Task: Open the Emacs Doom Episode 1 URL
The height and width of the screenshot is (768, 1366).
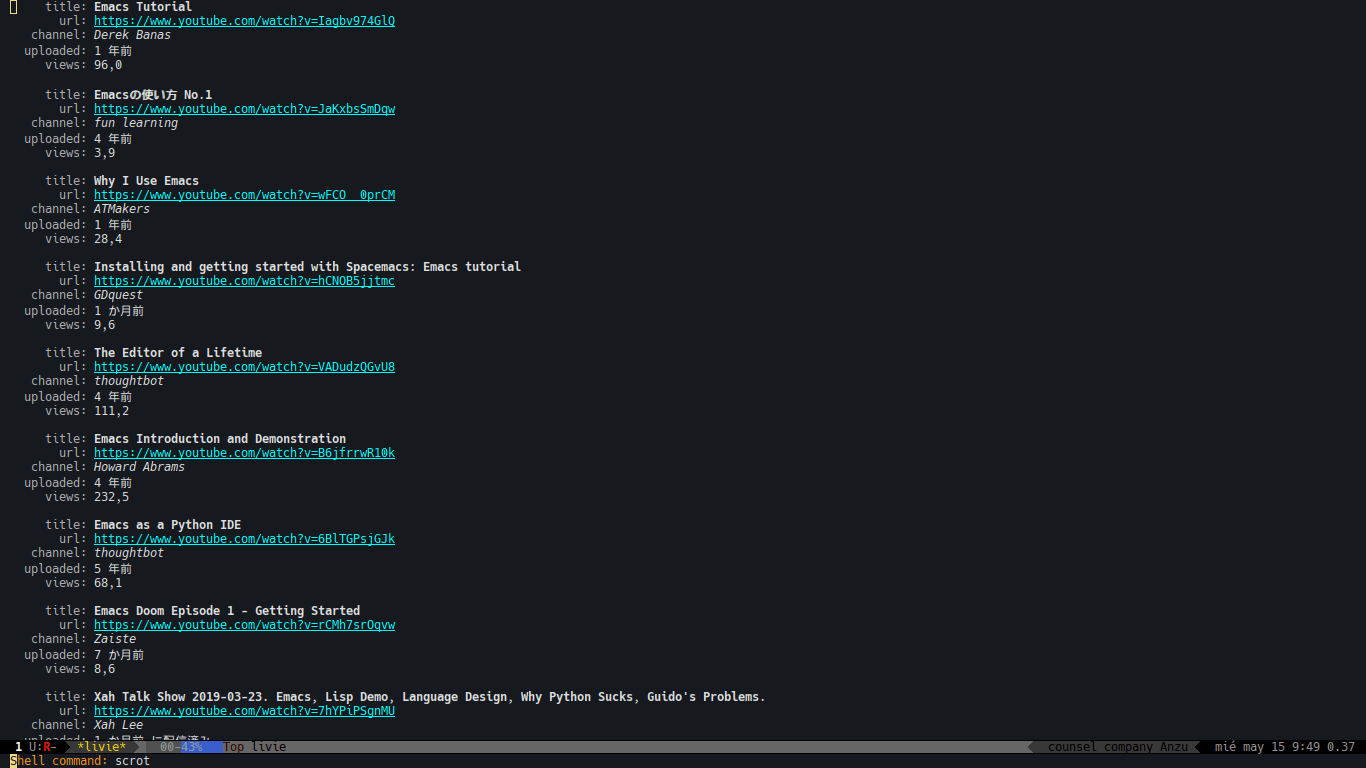Action: click(244, 625)
